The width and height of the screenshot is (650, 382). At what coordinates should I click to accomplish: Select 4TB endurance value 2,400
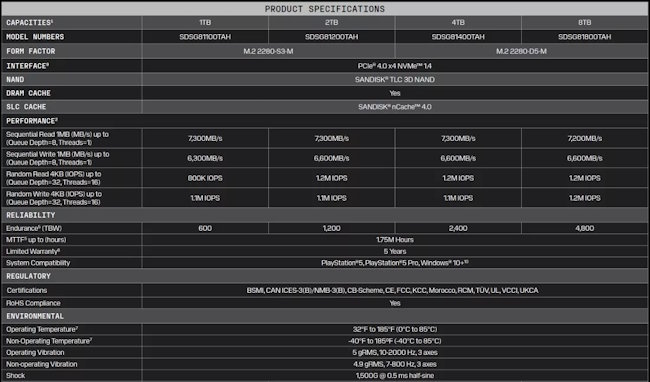[x=458, y=228]
